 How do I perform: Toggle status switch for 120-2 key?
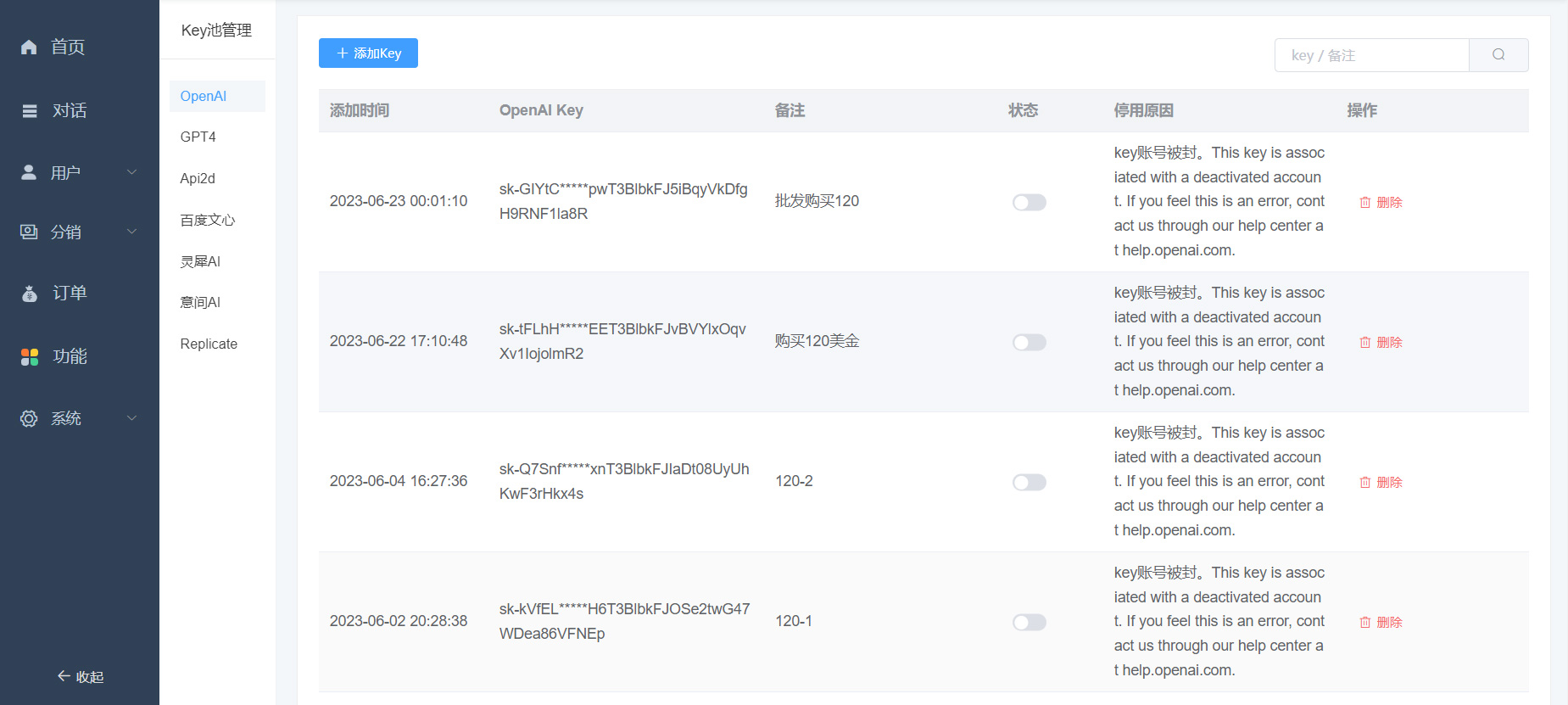tap(1029, 483)
